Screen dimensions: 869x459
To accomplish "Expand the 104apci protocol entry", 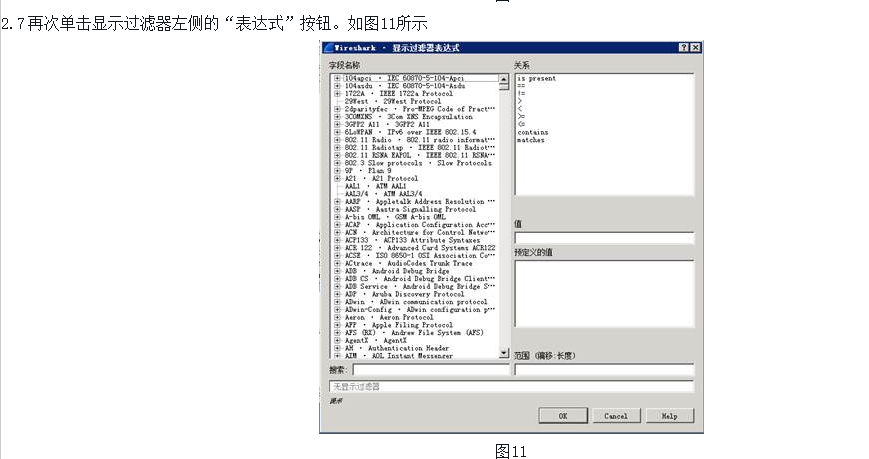I will [337, 78].
